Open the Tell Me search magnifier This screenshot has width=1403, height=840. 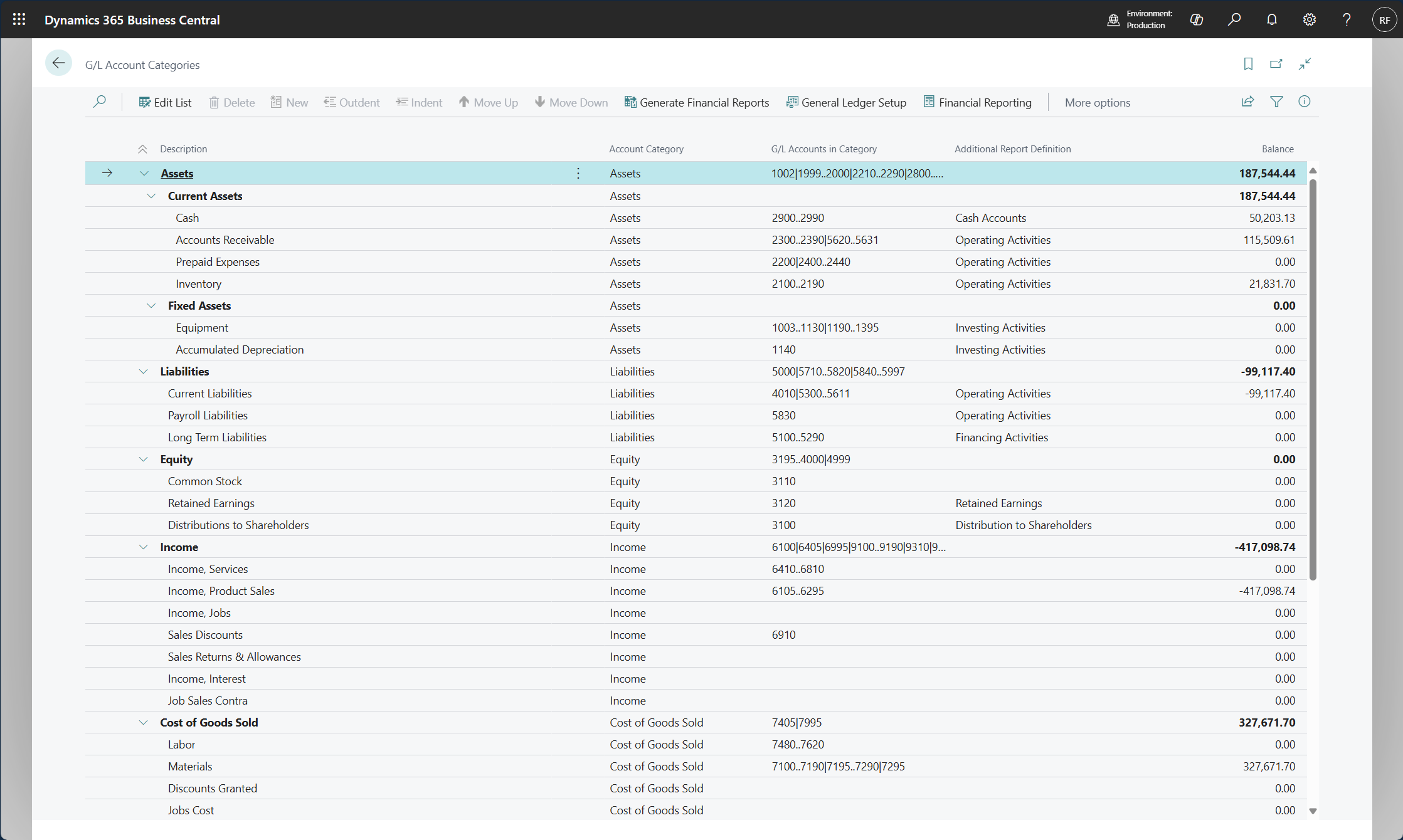[1234, 19]
